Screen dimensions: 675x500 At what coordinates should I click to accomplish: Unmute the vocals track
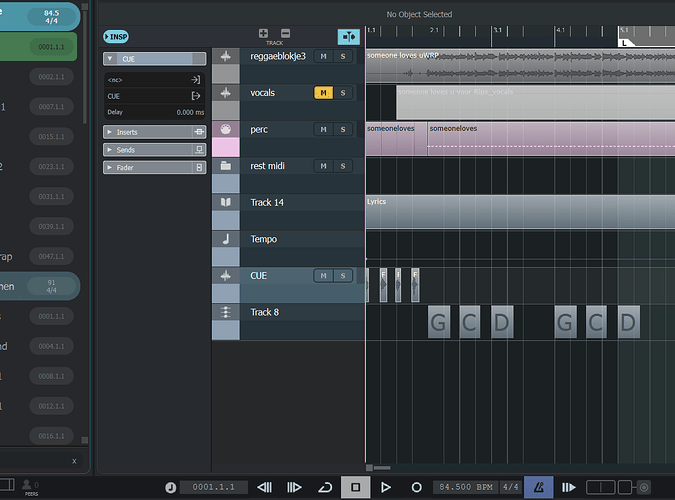click(323, 93)
